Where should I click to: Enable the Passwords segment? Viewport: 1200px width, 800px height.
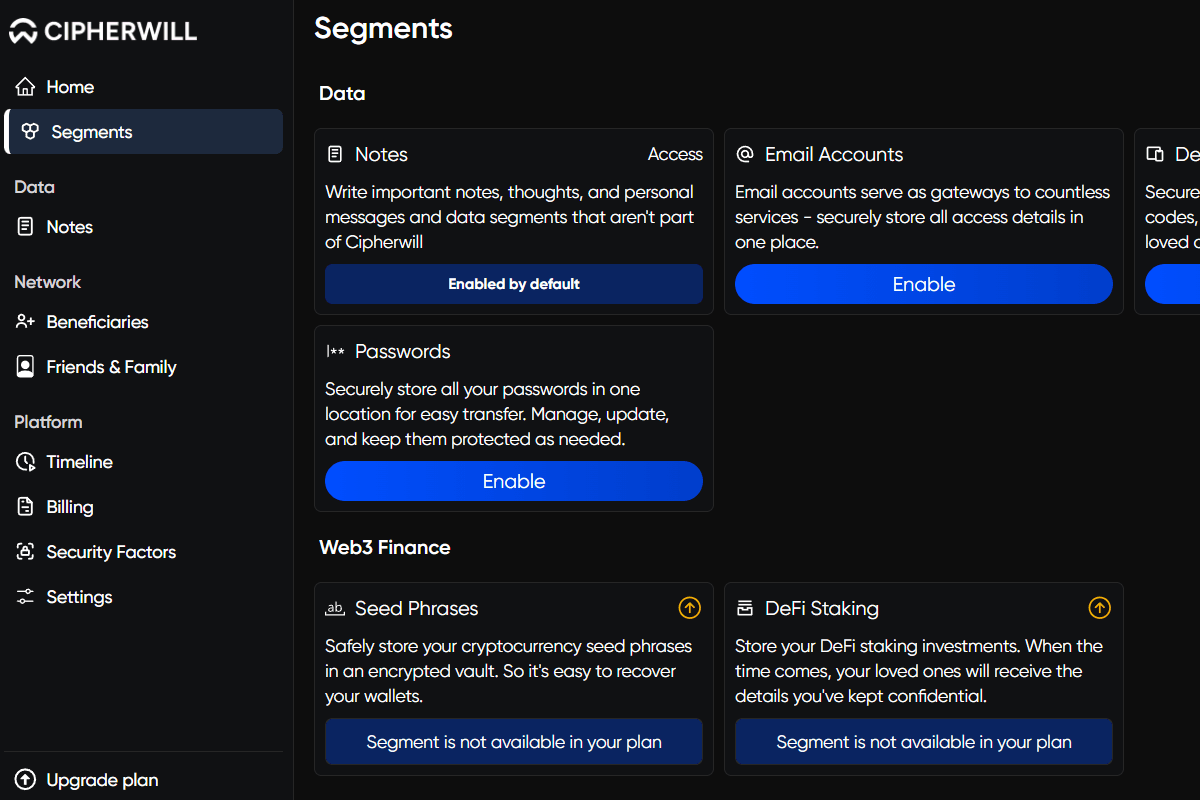pyautogui.click(x=514, y=481)
